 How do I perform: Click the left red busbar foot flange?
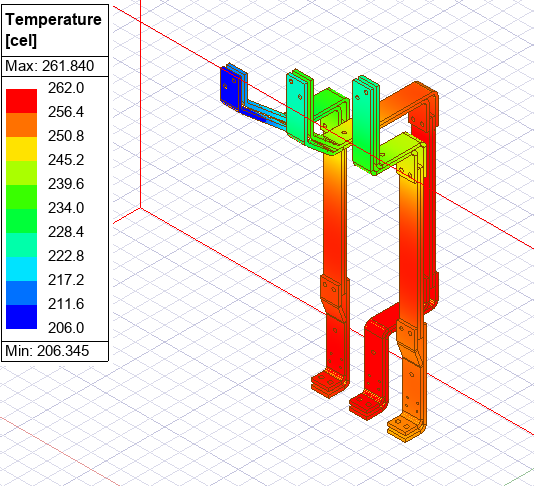point(329,383)
